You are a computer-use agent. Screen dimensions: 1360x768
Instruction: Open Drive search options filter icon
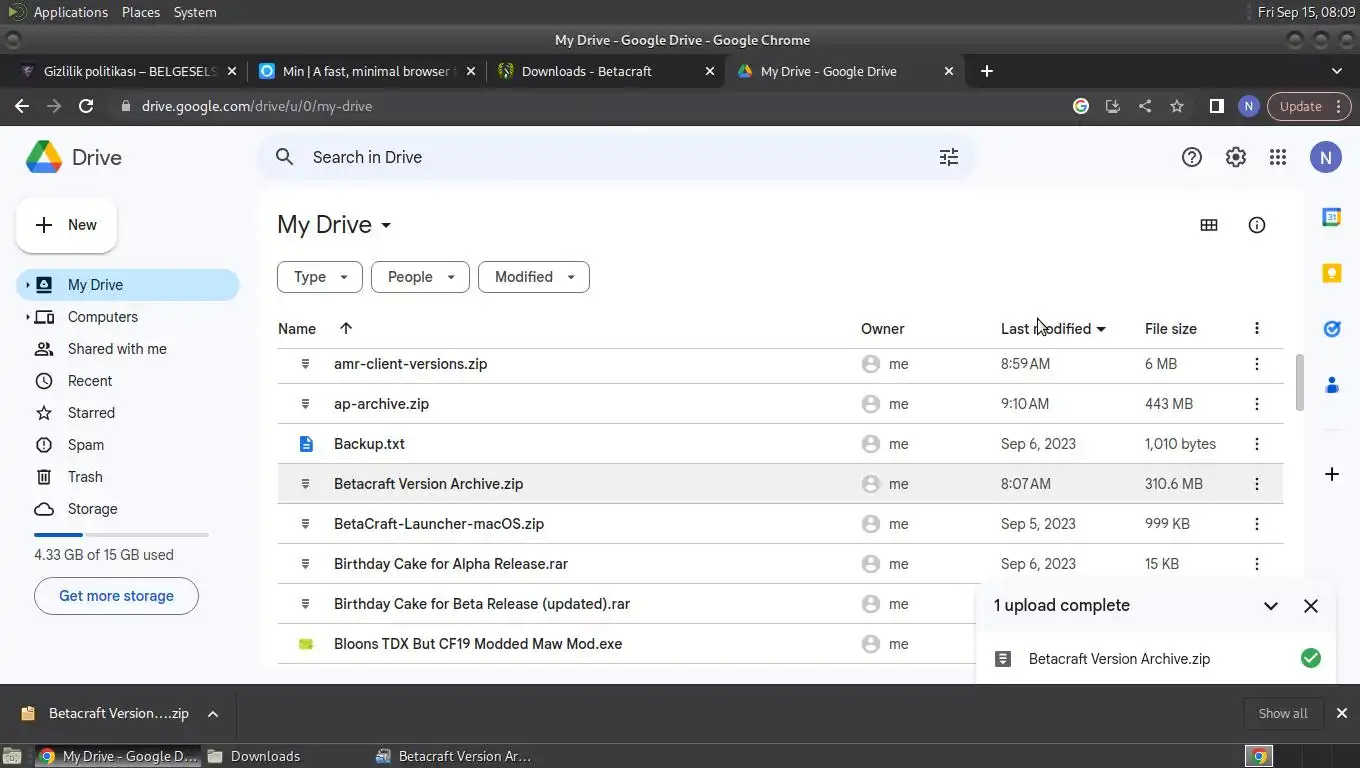tap(948, 157)
